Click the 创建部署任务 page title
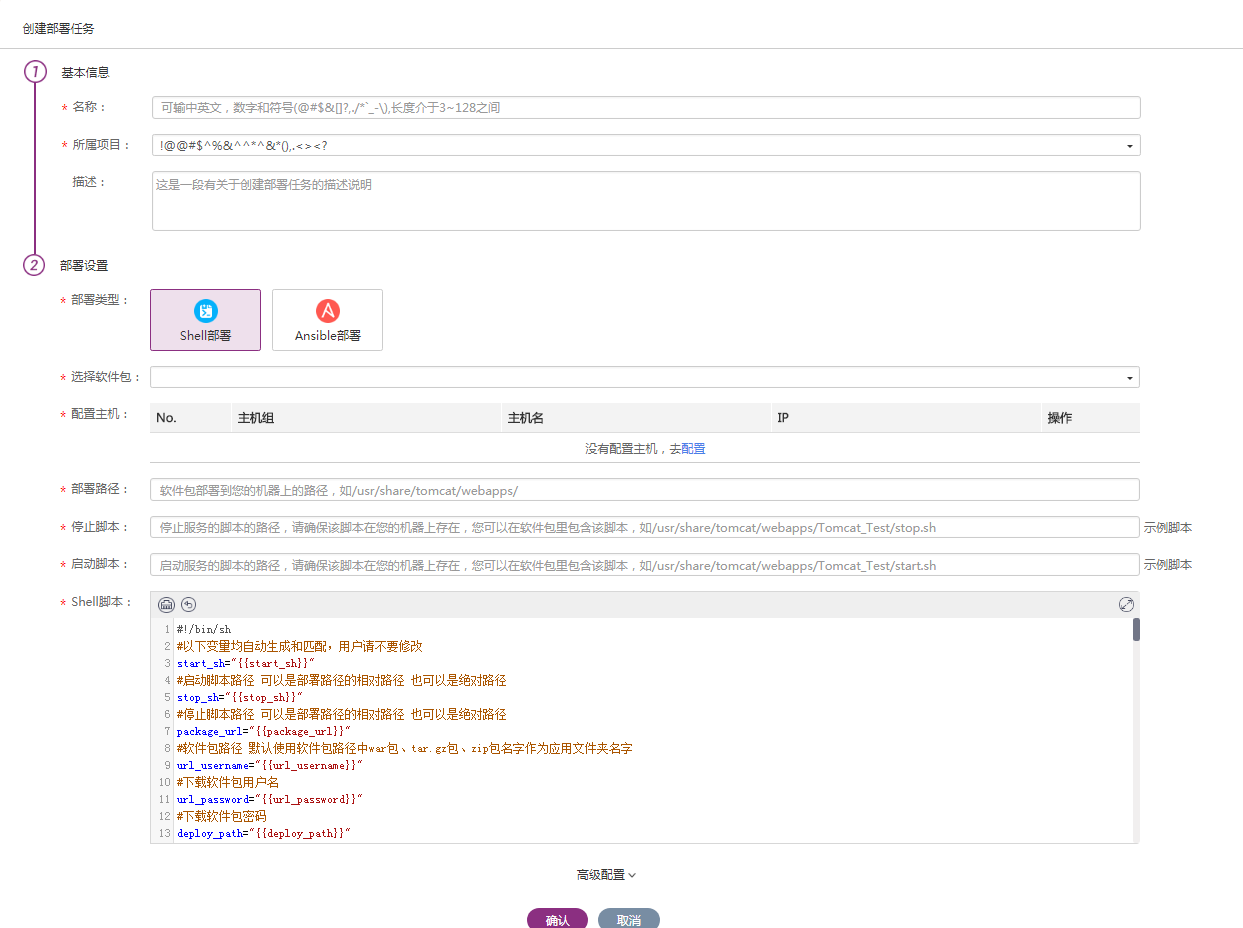The width and height of the screenshot is (1243, 928). [59, 29]
